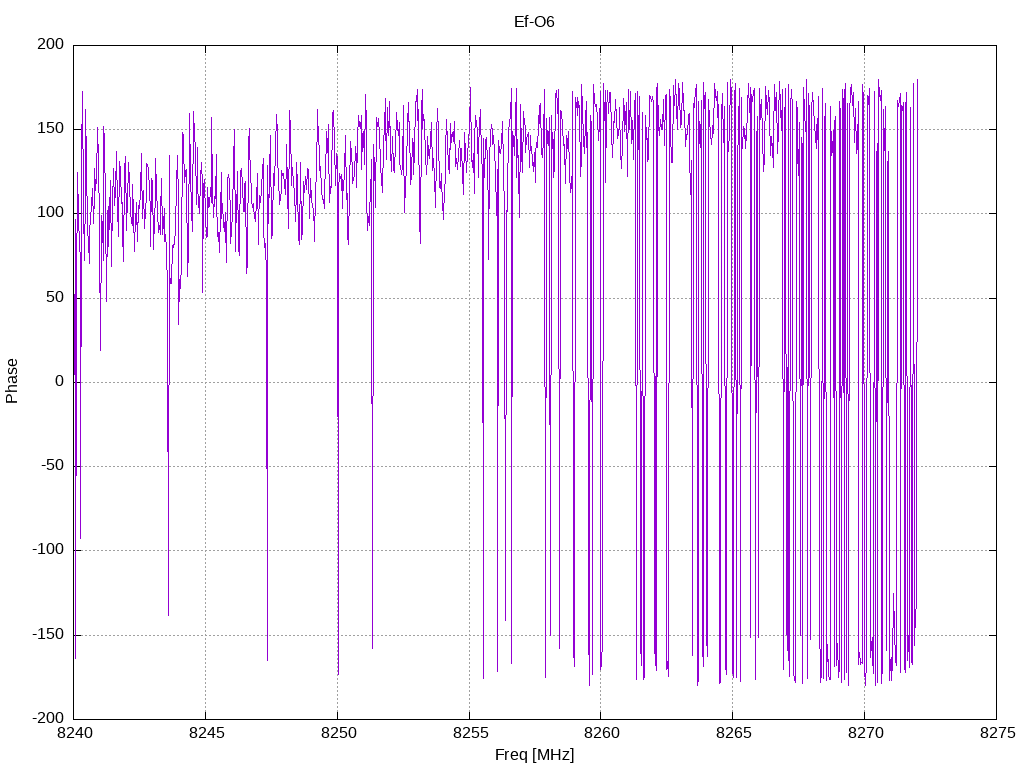1024x768 pixels.
Task: Click the x-axis tick label 8240
Action: click(x=74, y=733)
